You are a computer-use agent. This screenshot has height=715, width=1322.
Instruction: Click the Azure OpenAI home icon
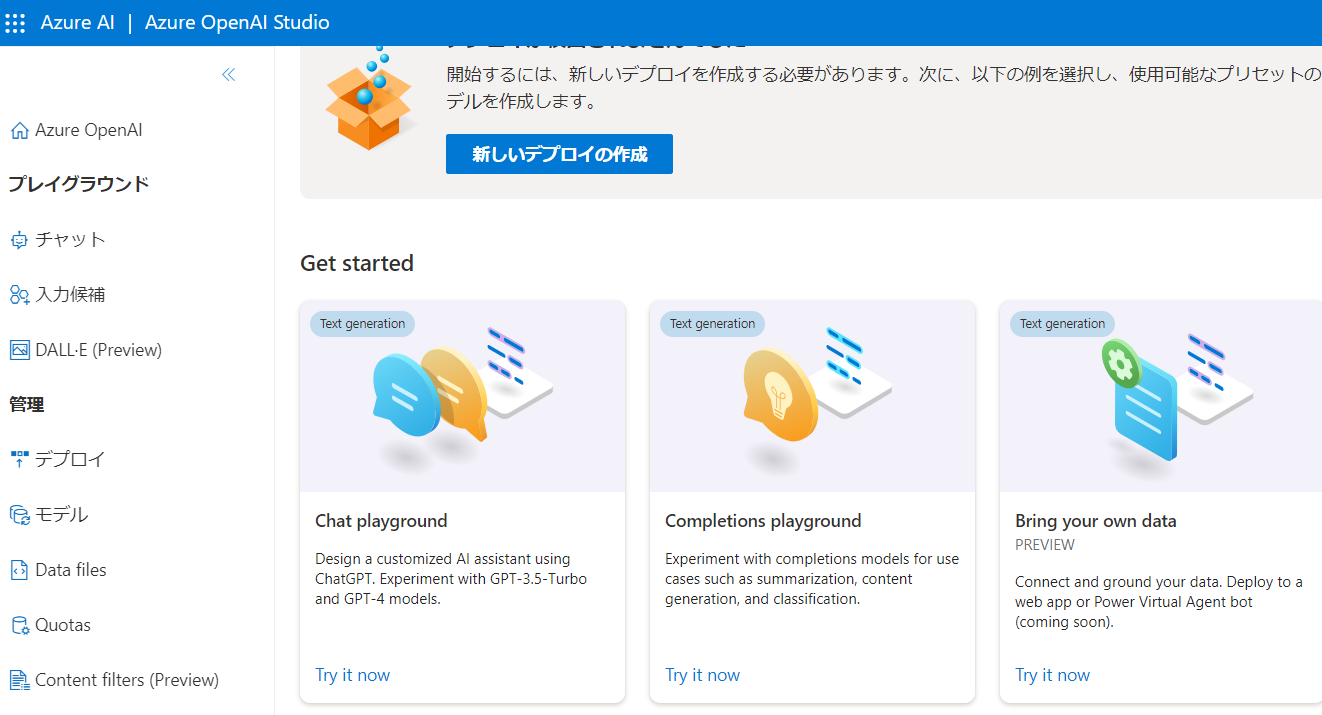point(19,131)
